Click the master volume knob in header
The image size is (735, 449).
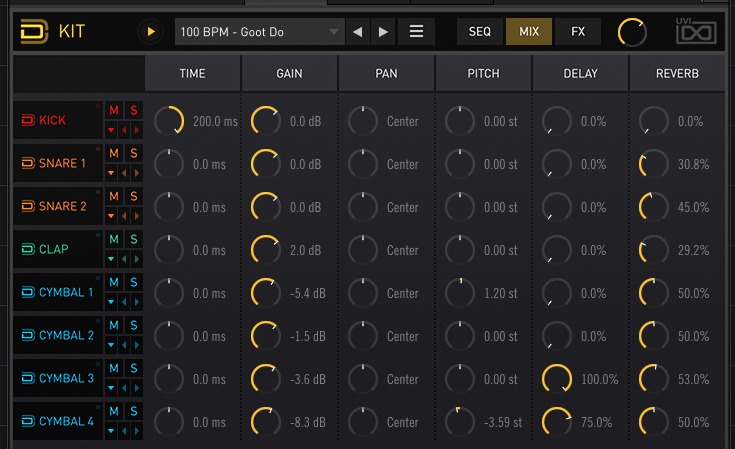(632, 32)
